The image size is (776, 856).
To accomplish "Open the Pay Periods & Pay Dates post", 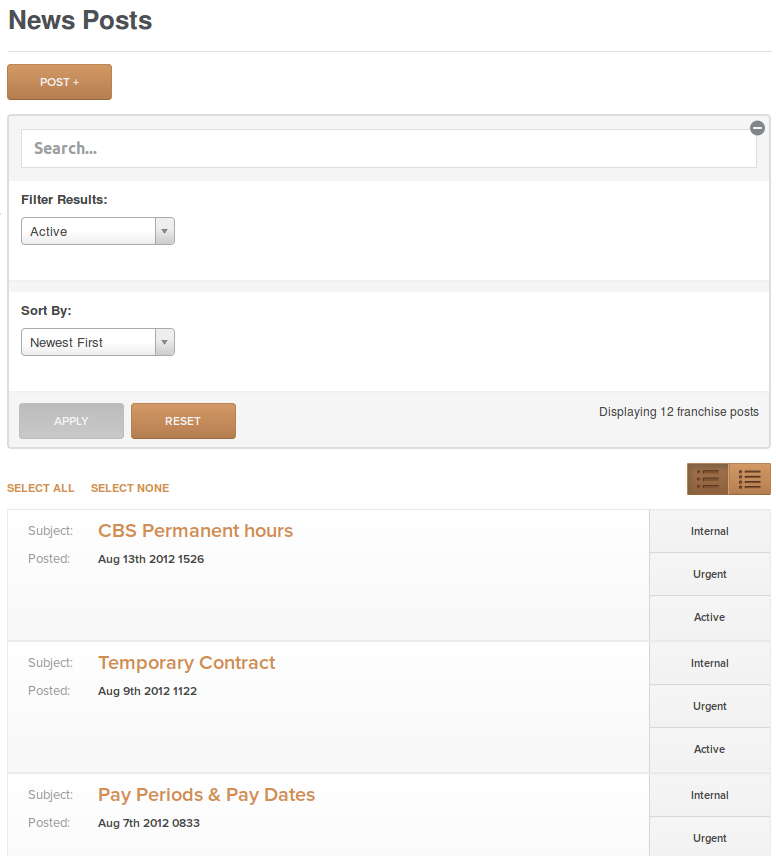I will coord(206,795).
